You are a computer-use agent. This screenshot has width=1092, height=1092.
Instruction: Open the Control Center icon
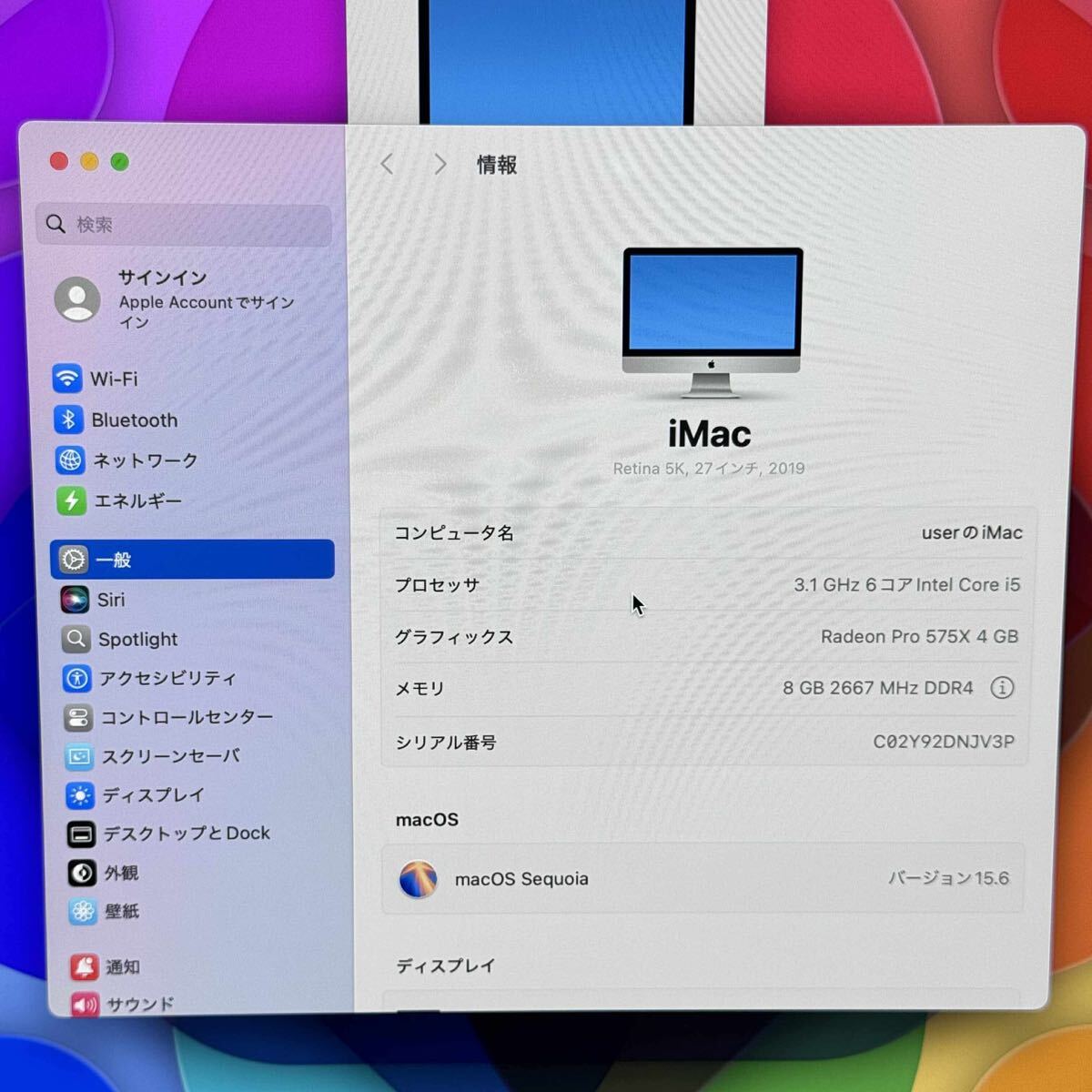[x=78, y=717]
